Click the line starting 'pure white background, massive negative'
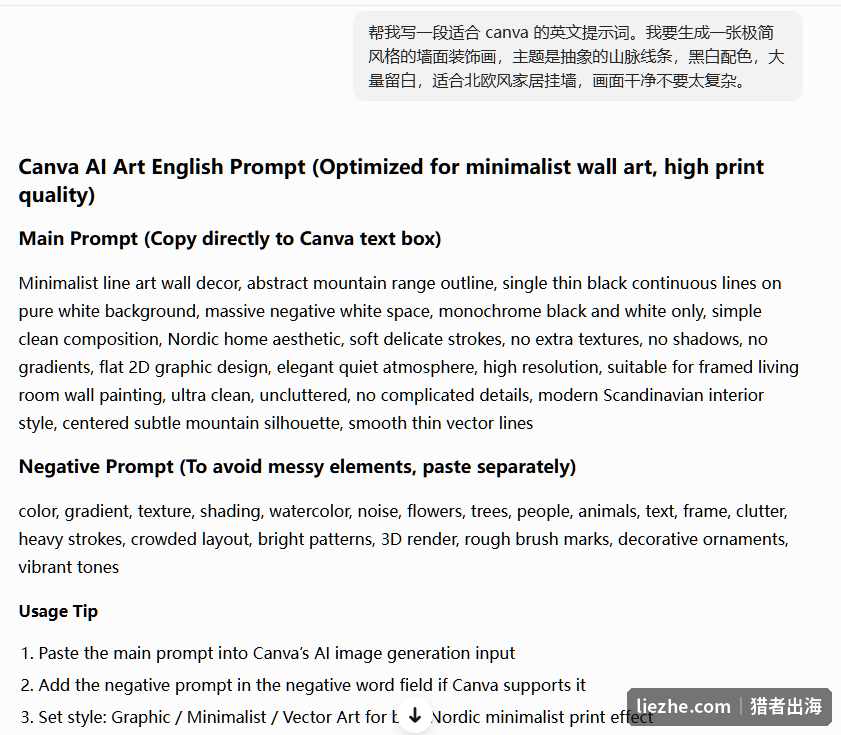 tap(390, 311)
